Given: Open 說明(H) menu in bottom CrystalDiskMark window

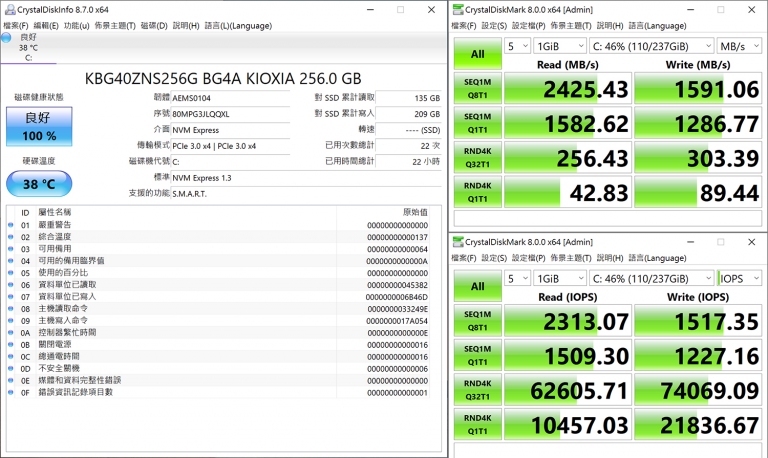Looking at the screenshot, I should (610, 258).
